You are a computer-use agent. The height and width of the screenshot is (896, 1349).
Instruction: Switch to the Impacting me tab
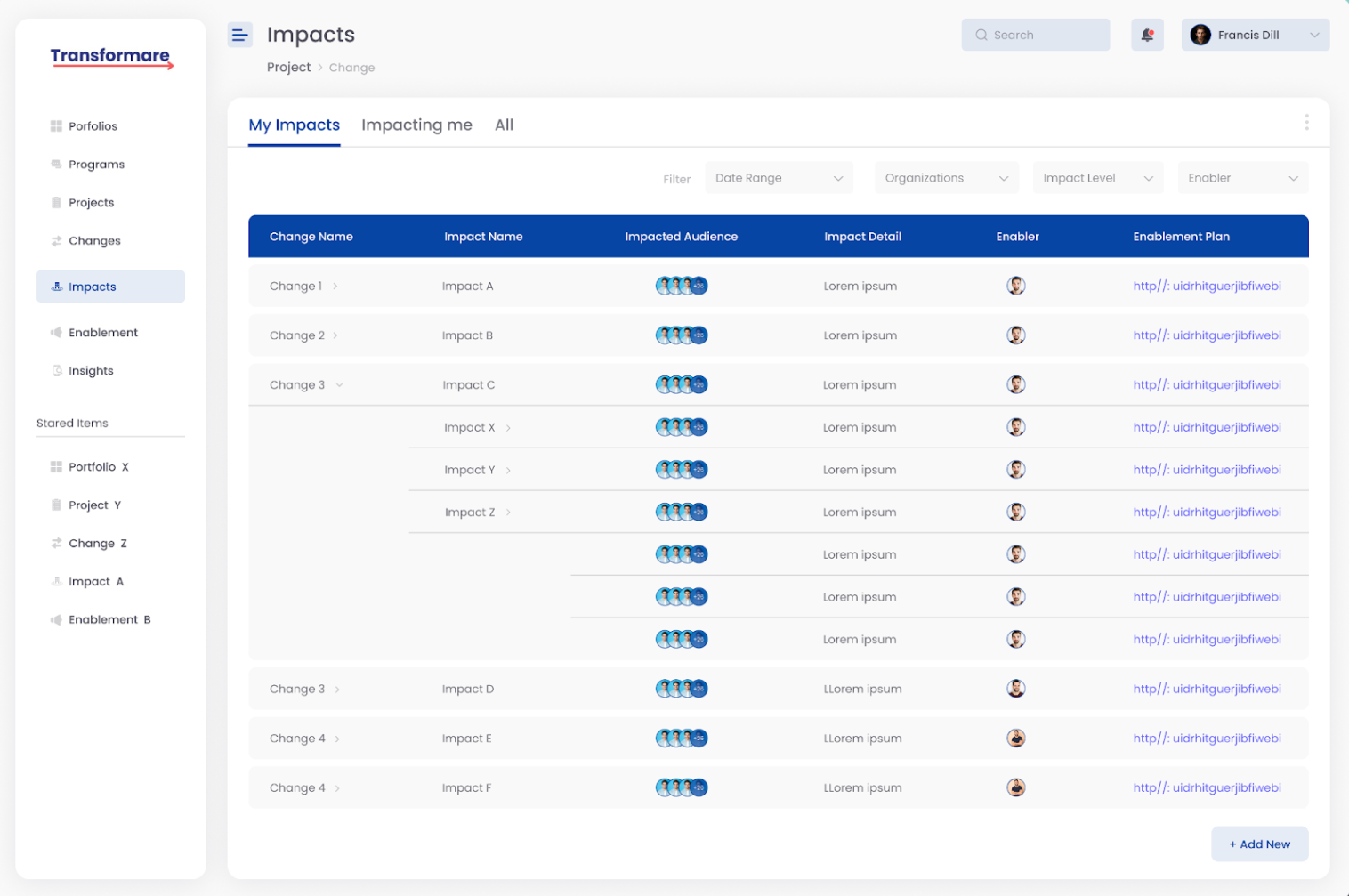pyautogui.click(x=416, y=125)
